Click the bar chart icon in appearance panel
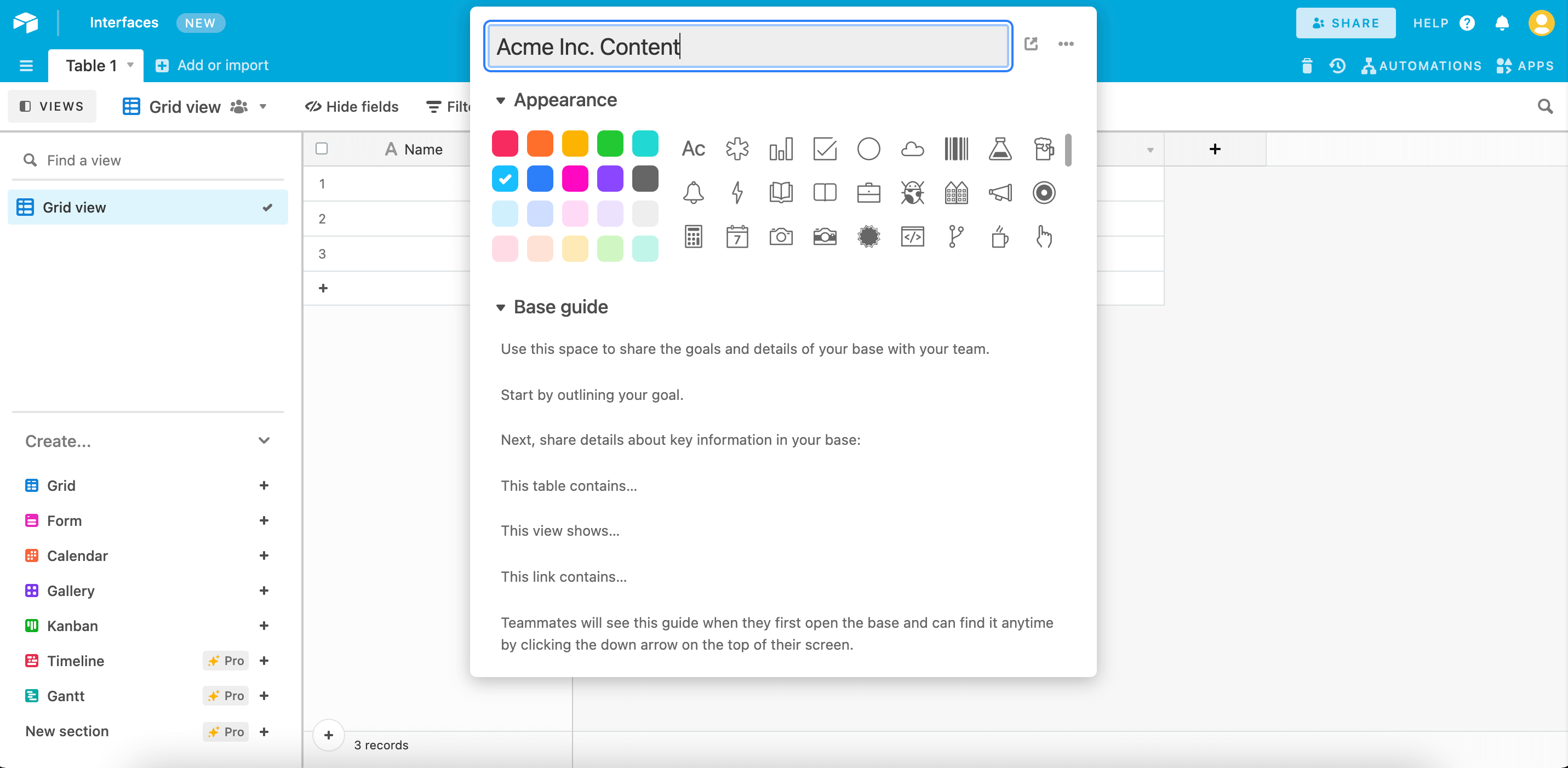1568x768 pixels. tap(781, 147)
